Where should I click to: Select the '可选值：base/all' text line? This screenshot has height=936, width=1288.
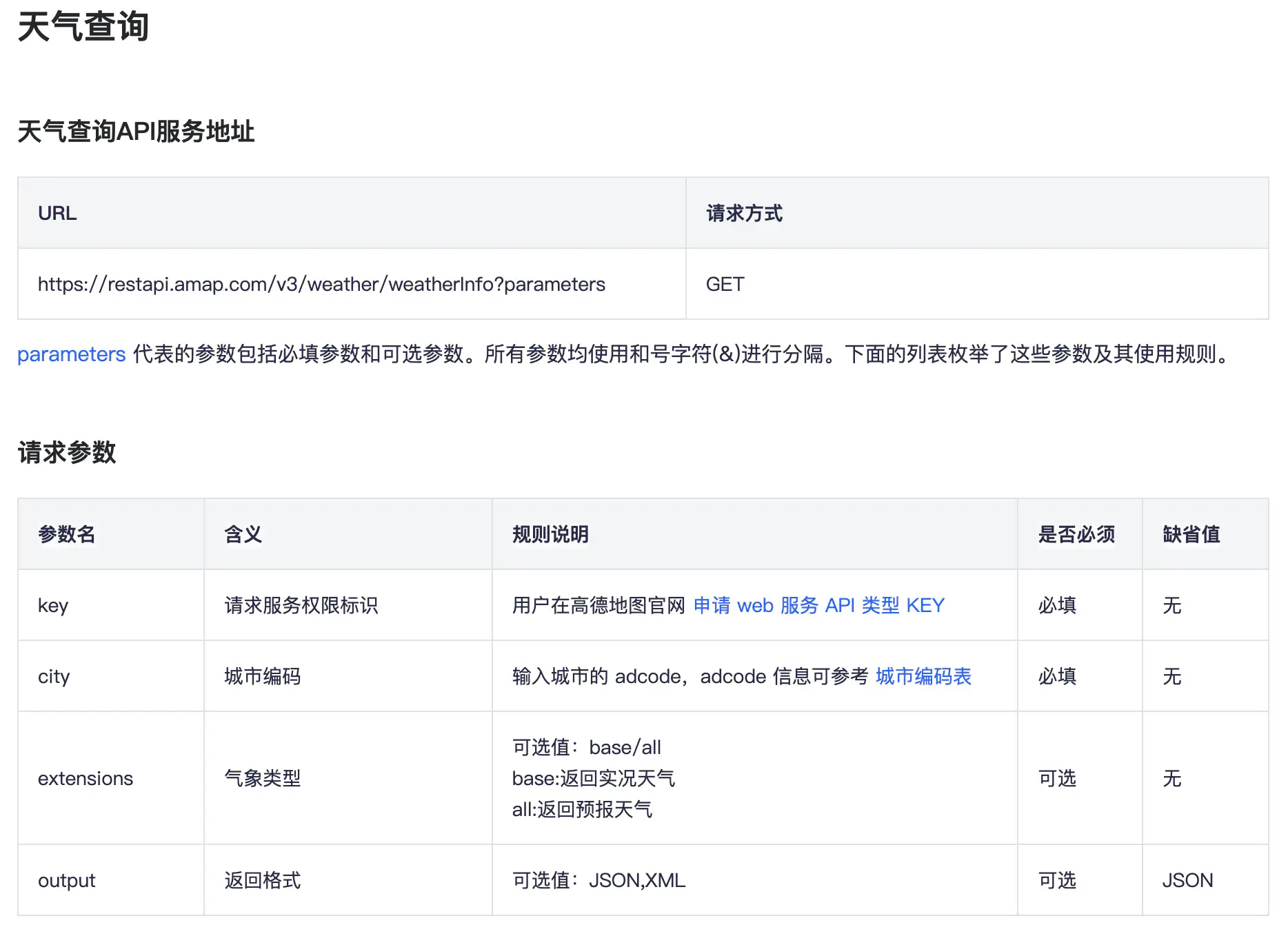587,747
